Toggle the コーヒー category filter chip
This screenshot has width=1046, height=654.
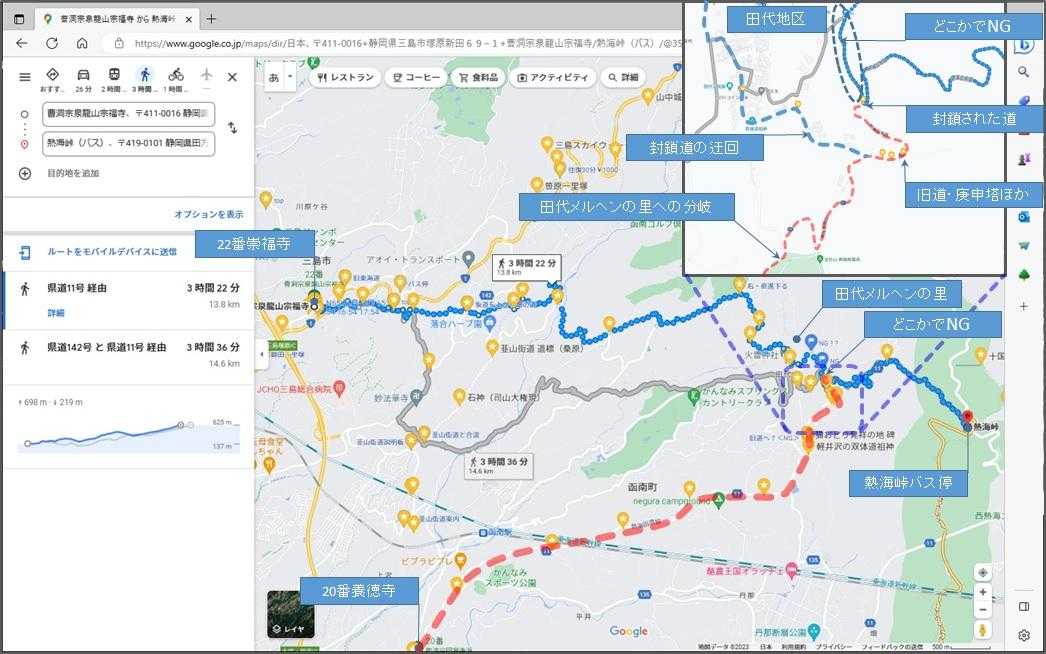417,77
